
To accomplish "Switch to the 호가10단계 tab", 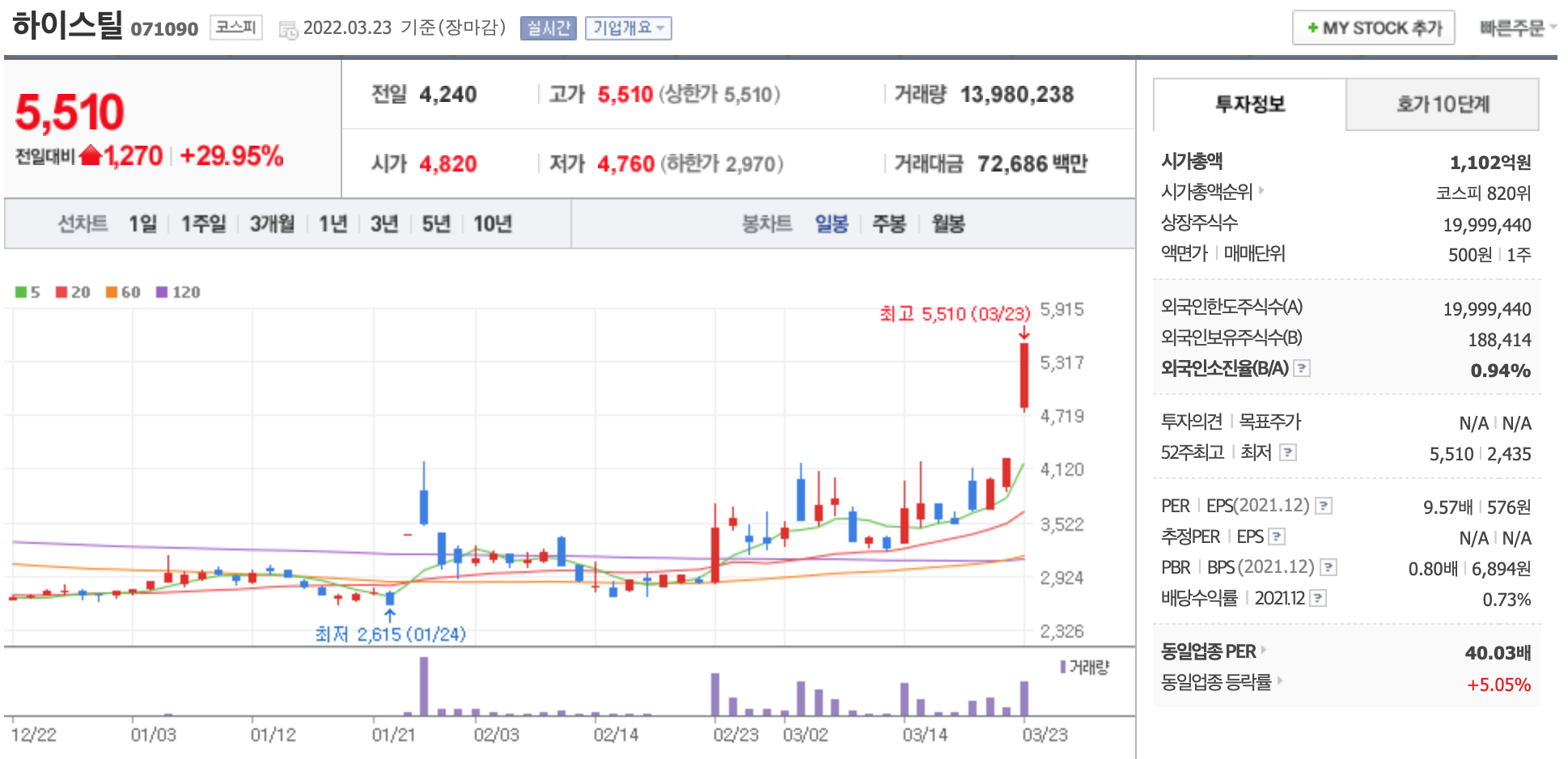I will 1443,104.
